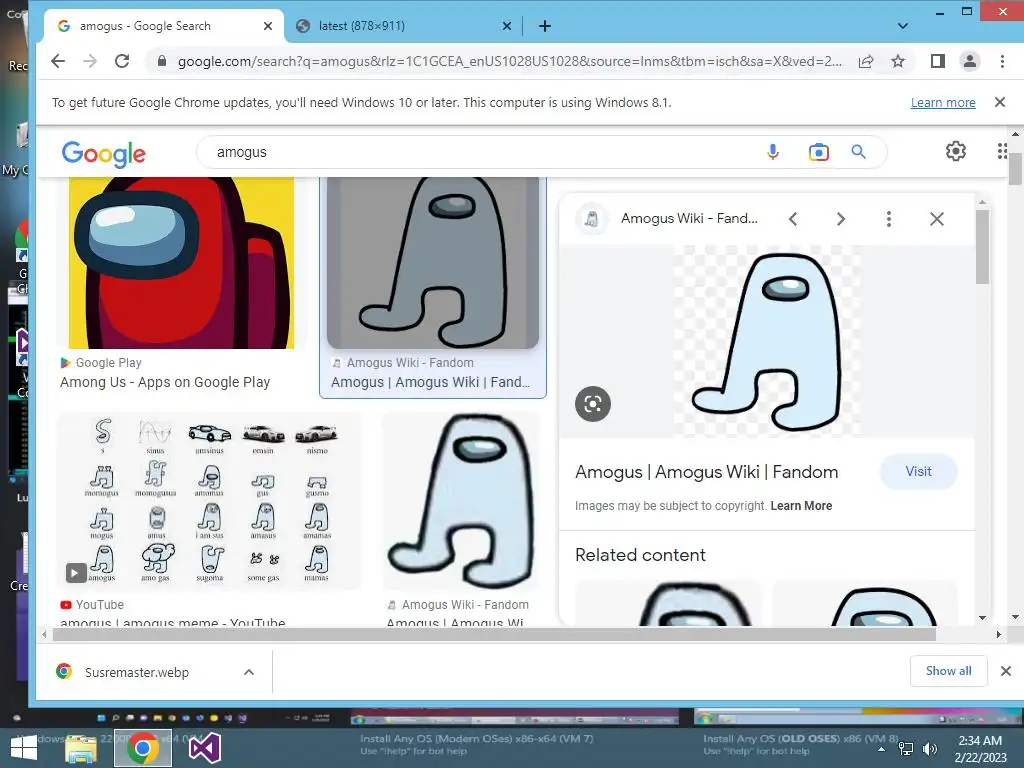Click into the amogus search box
Viewport: 1024px width, 768px height.
tap(483, 152)
